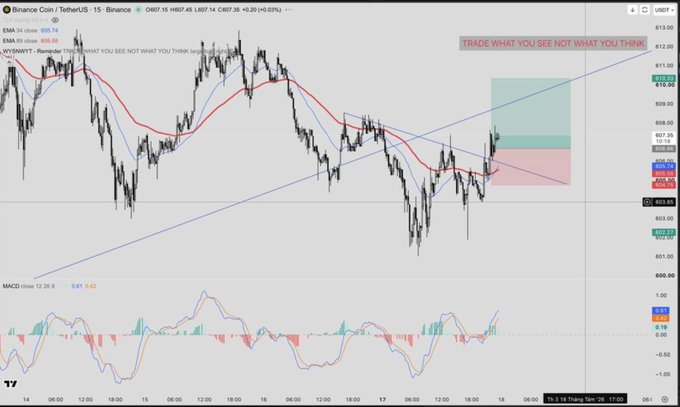The width and height of the screenshot is (680, 407).
Task: Click the gray 606.60 entry price tag
Action: point(664,149)
